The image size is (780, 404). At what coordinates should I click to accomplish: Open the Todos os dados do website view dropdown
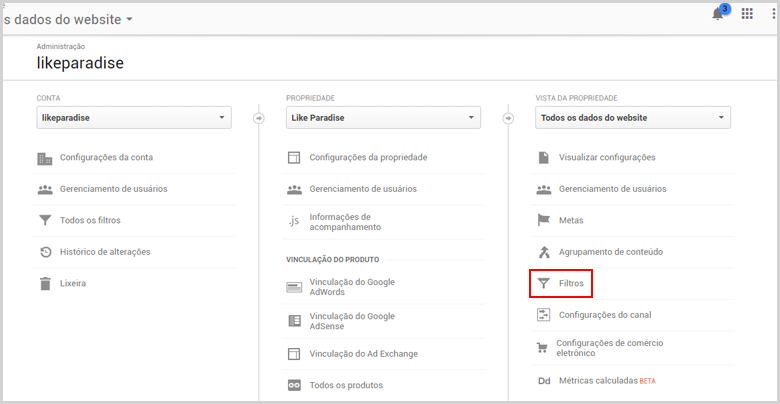tap(633, 118)
